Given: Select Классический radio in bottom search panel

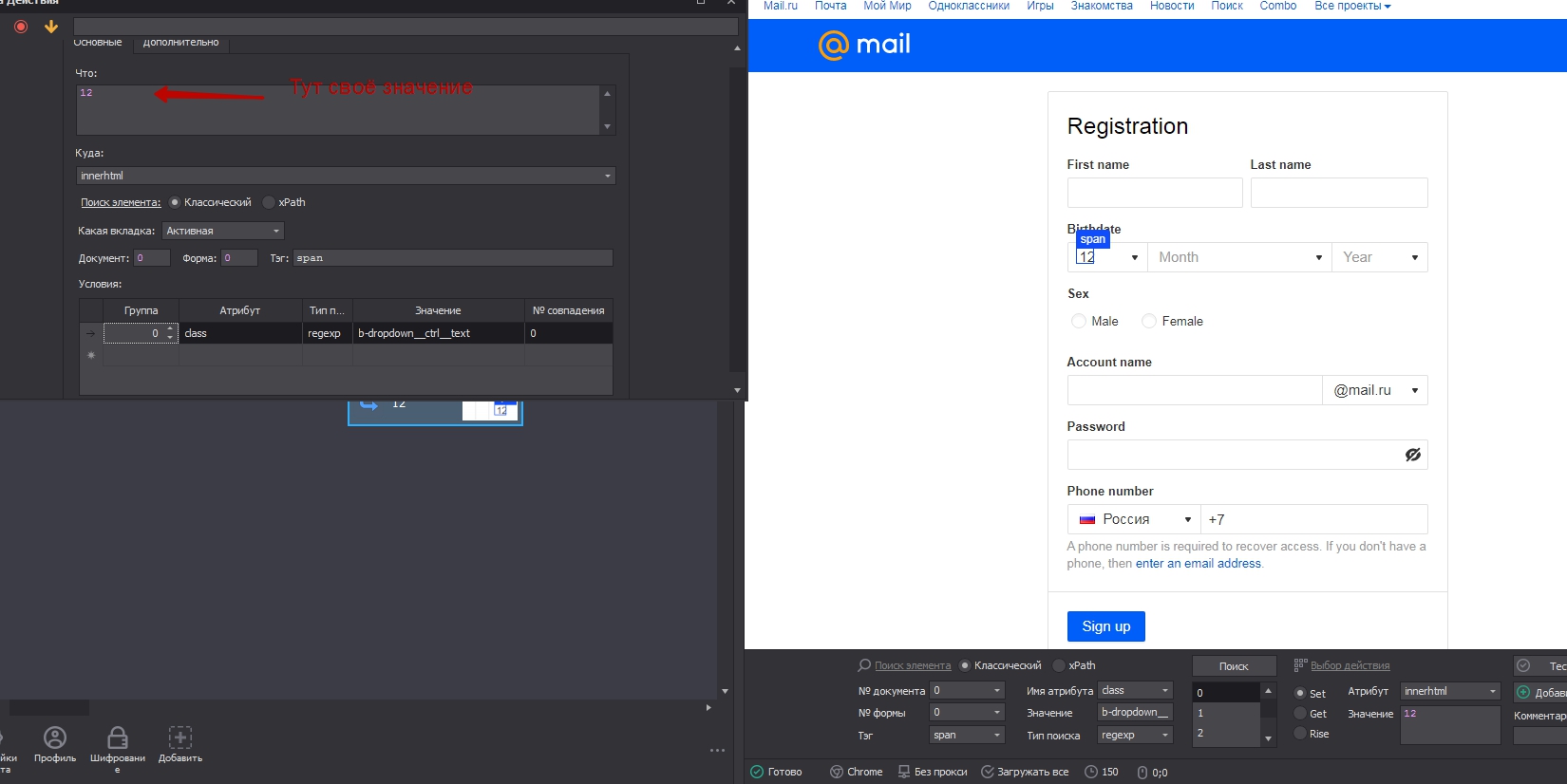Looking at the screenshot, I should pos(965,665).
